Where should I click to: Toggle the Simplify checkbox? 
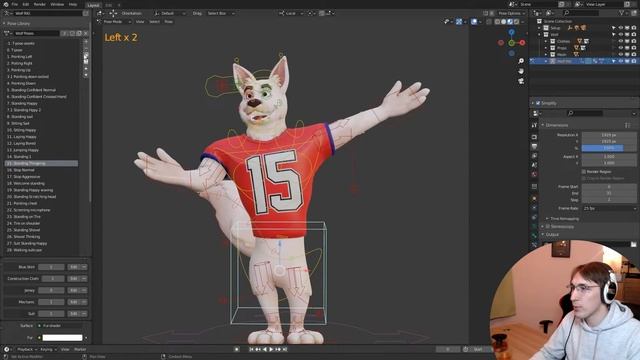(x=538, y=103)
